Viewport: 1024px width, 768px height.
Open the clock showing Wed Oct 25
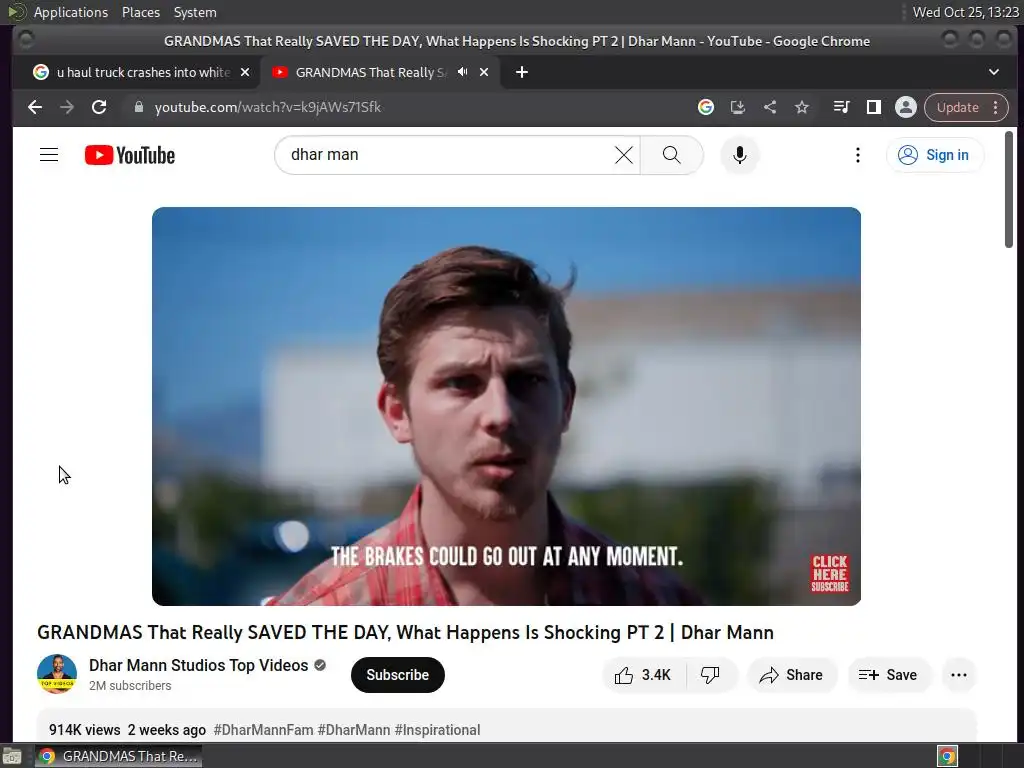(x=965, y=12)
